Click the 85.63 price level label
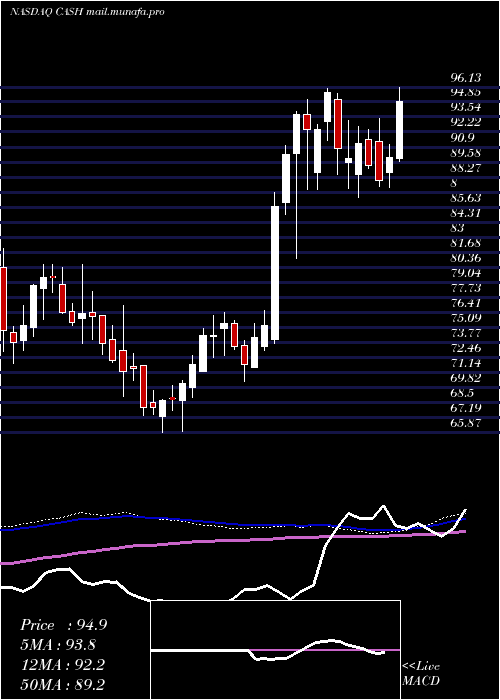 465,198
